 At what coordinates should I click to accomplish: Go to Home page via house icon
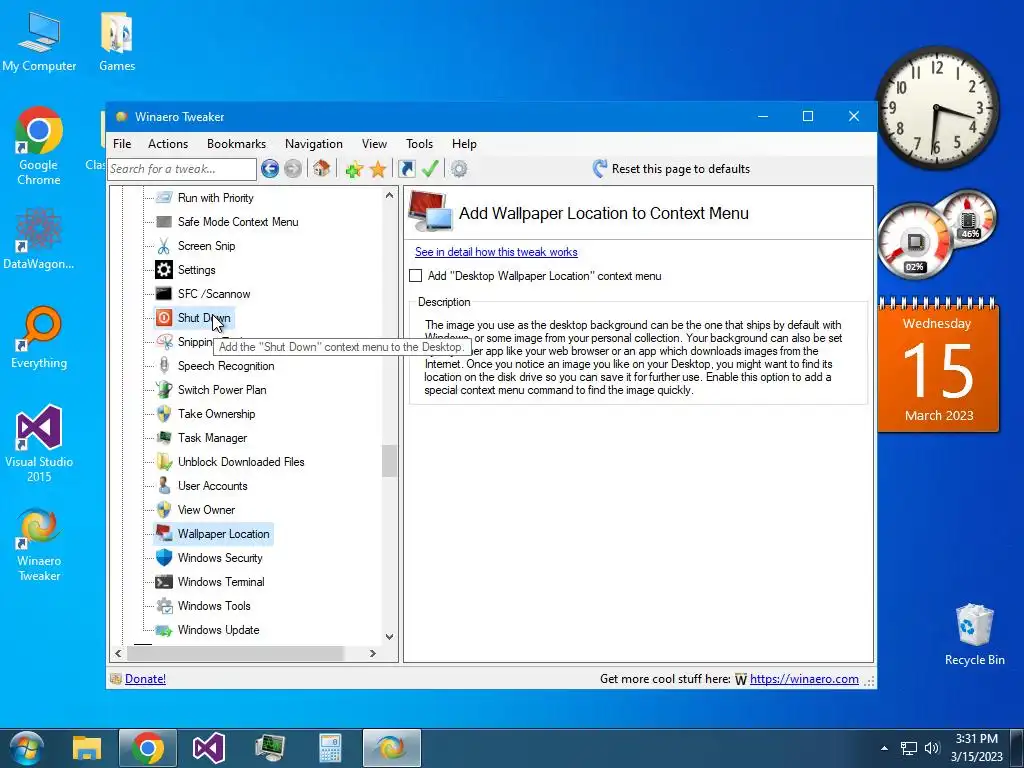coord(321,168)
